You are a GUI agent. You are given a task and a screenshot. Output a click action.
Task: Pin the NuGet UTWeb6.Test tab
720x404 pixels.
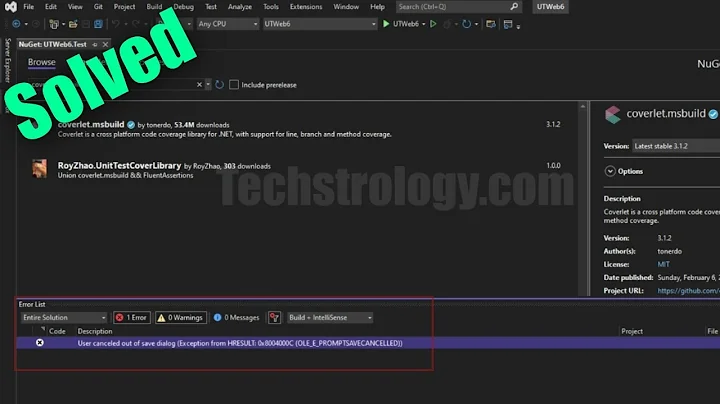[x=95, y=45]
